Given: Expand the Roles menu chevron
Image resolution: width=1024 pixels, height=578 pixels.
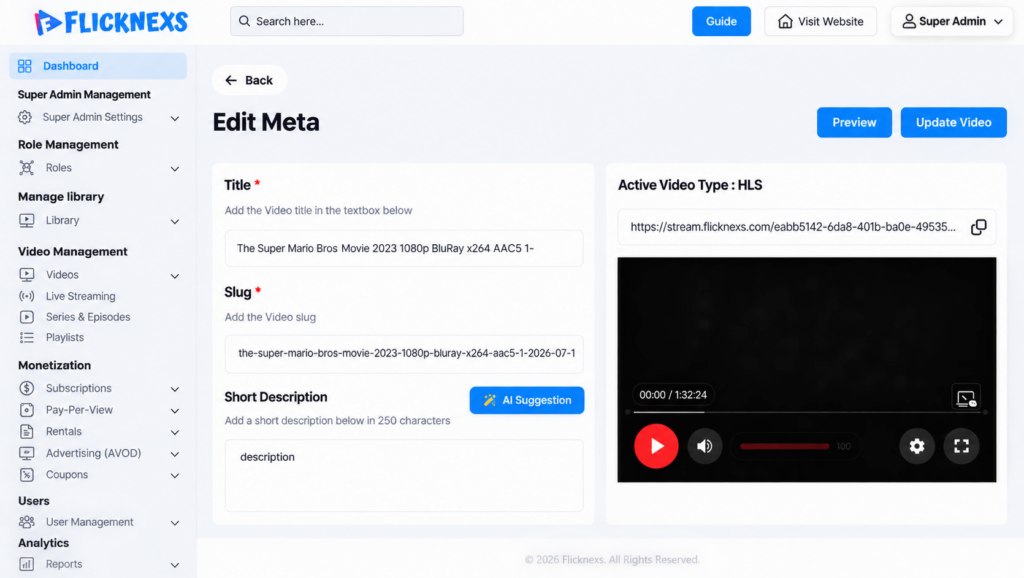Looking at the screenshot, I should (x=175, y=169).
